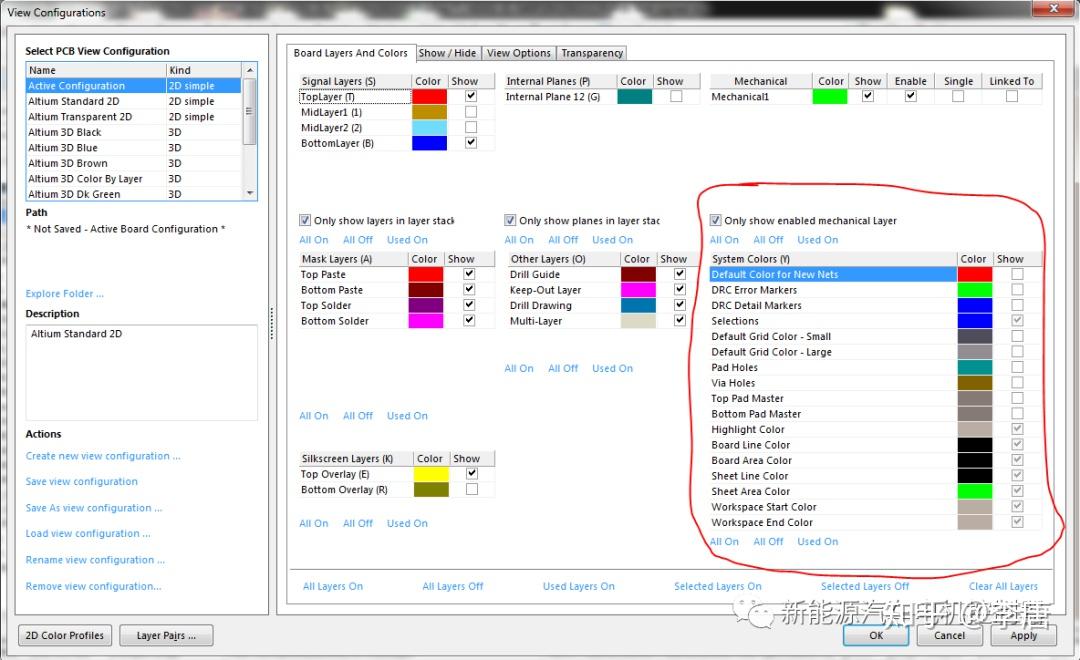The height and width of the screenshot is (660, 1080).
Task: Enable MidLayer2 show checkbox
Action: (x=471, y=127)
